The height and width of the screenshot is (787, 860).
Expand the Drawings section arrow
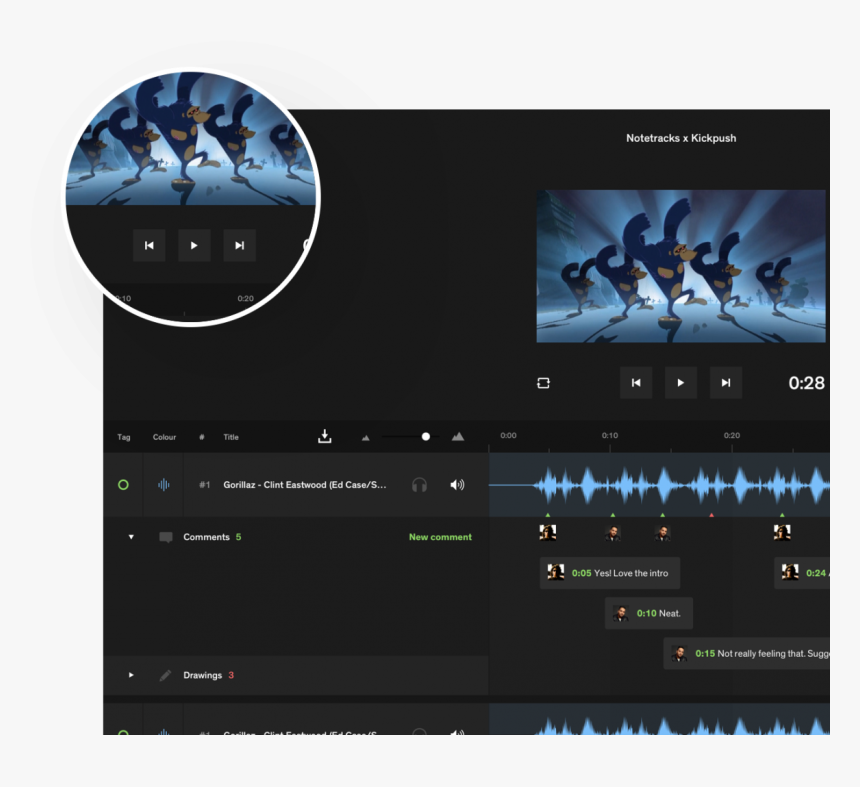(131, 675)
